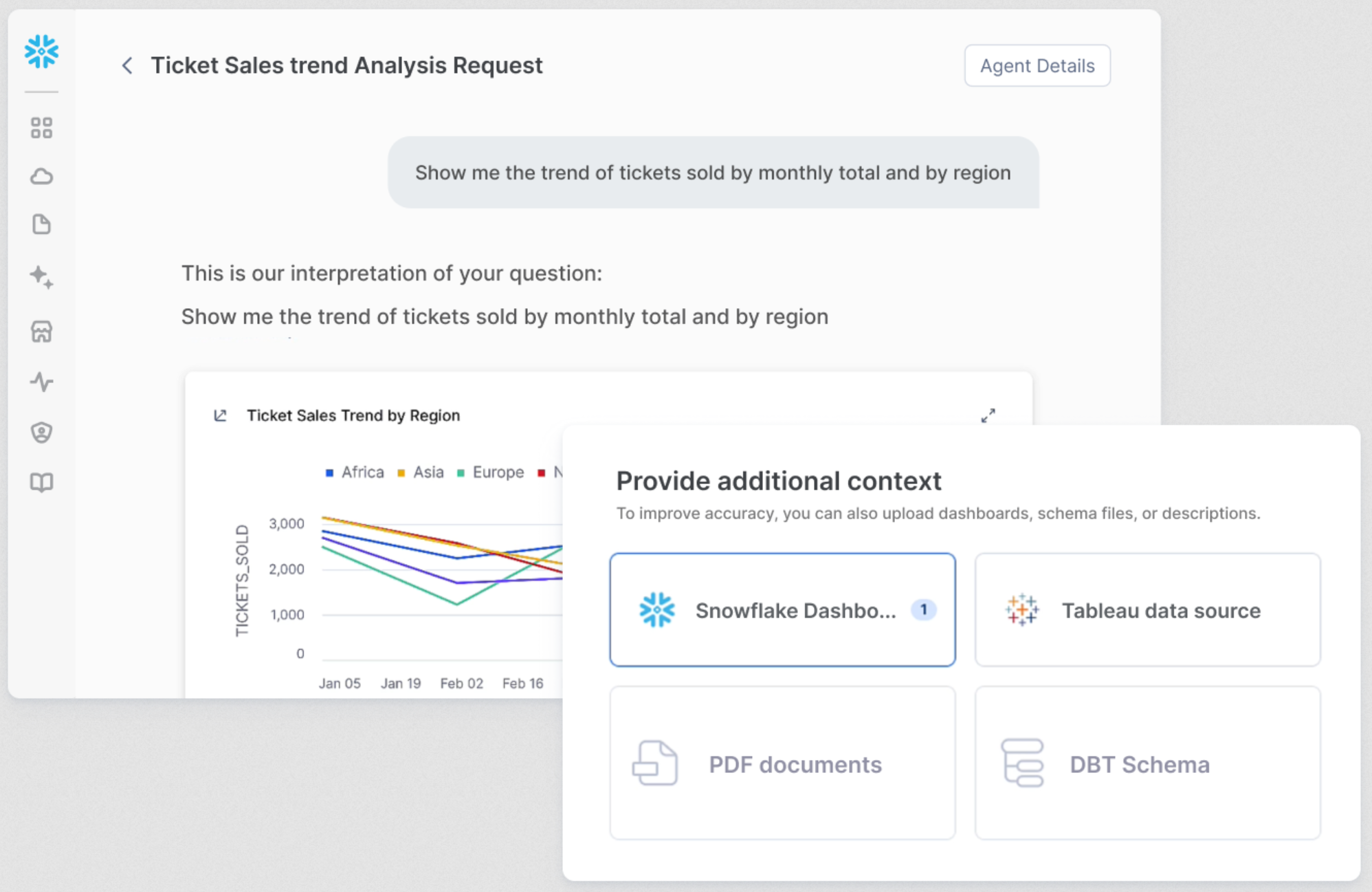
Task: Click the Europe legend entry
Action: point(498,472)
